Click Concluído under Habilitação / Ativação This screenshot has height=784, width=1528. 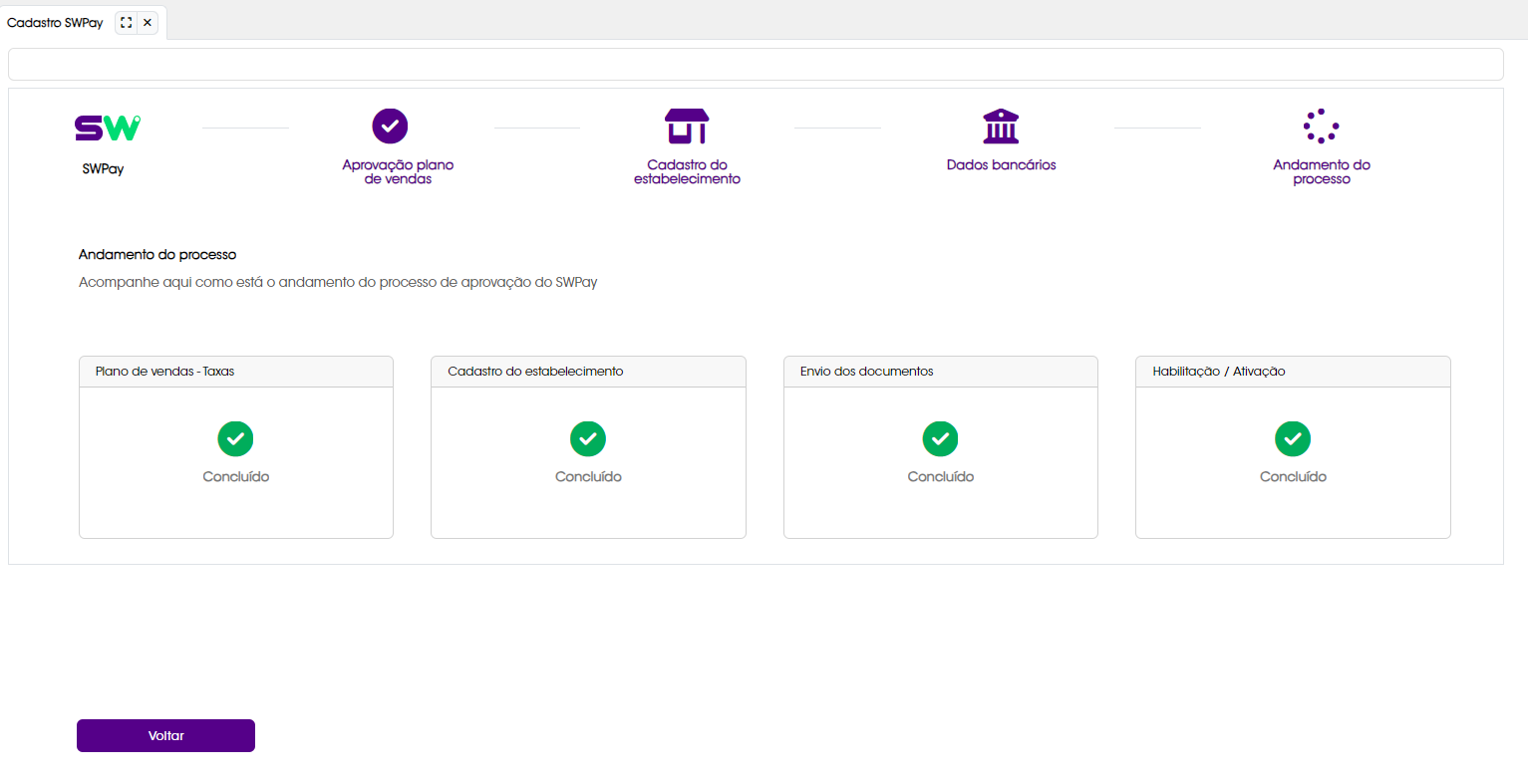click(1293, 477)
